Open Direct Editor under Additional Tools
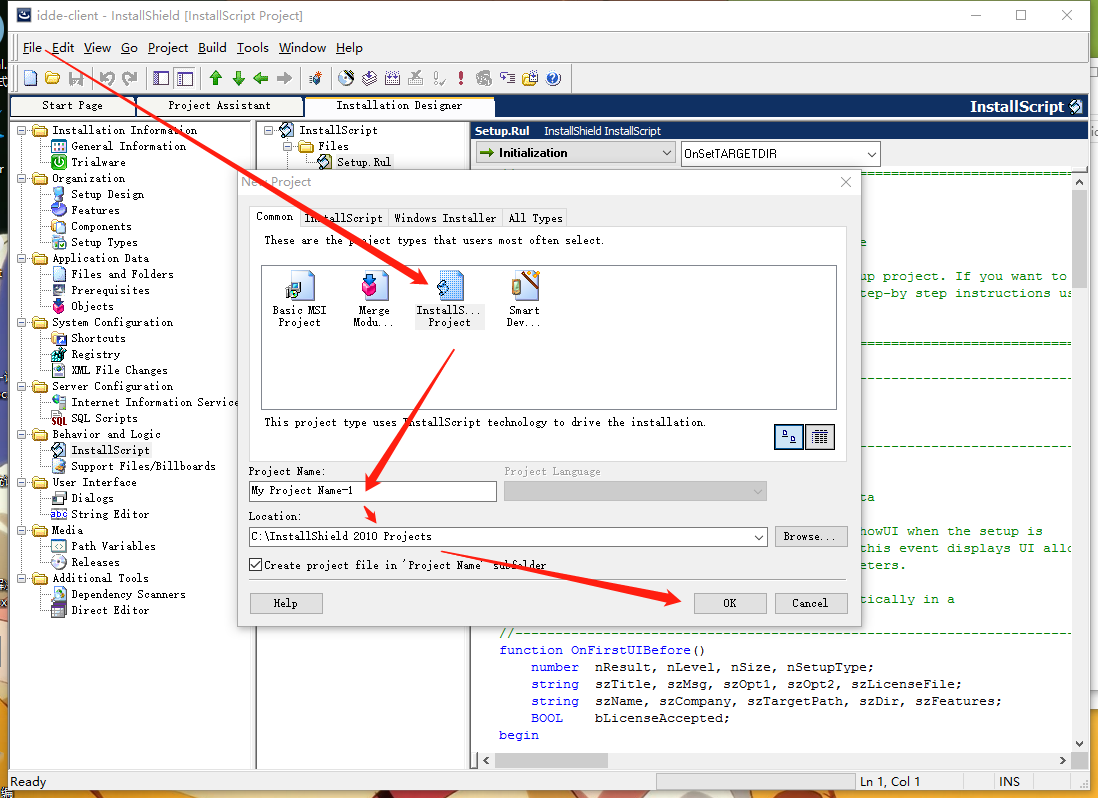The image size is (1098, 798). click(x=110, y=610)
